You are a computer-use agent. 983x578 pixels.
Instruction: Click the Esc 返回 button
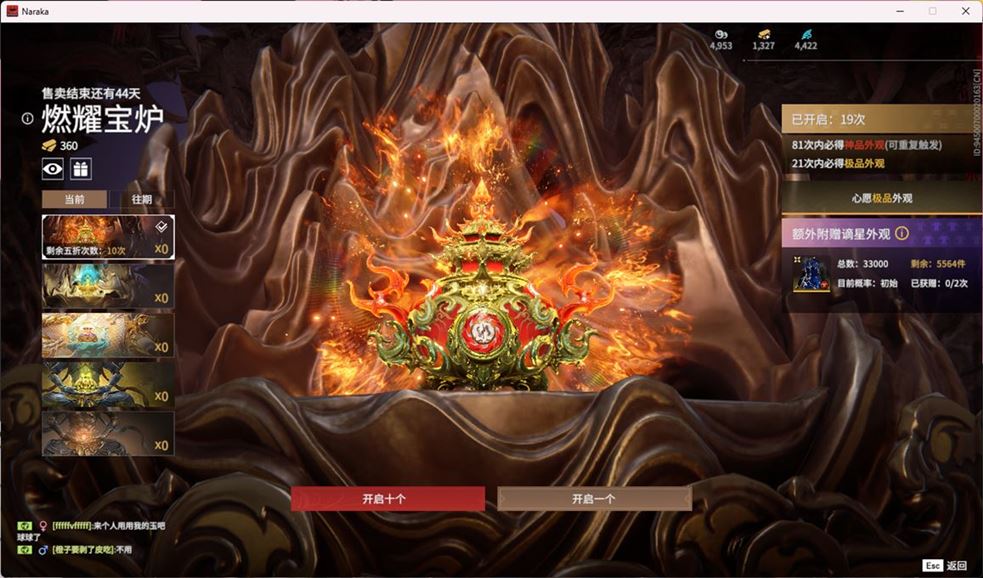click(945, 565)
